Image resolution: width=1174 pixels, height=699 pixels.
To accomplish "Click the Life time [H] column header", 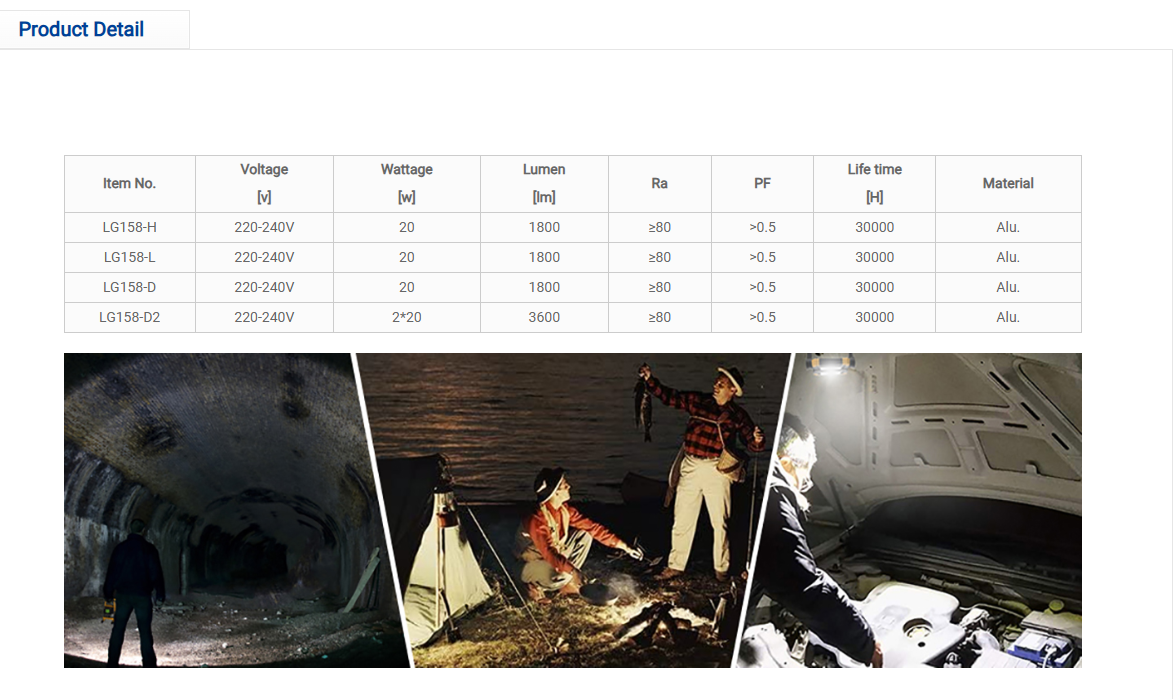I will coord(875,183).
